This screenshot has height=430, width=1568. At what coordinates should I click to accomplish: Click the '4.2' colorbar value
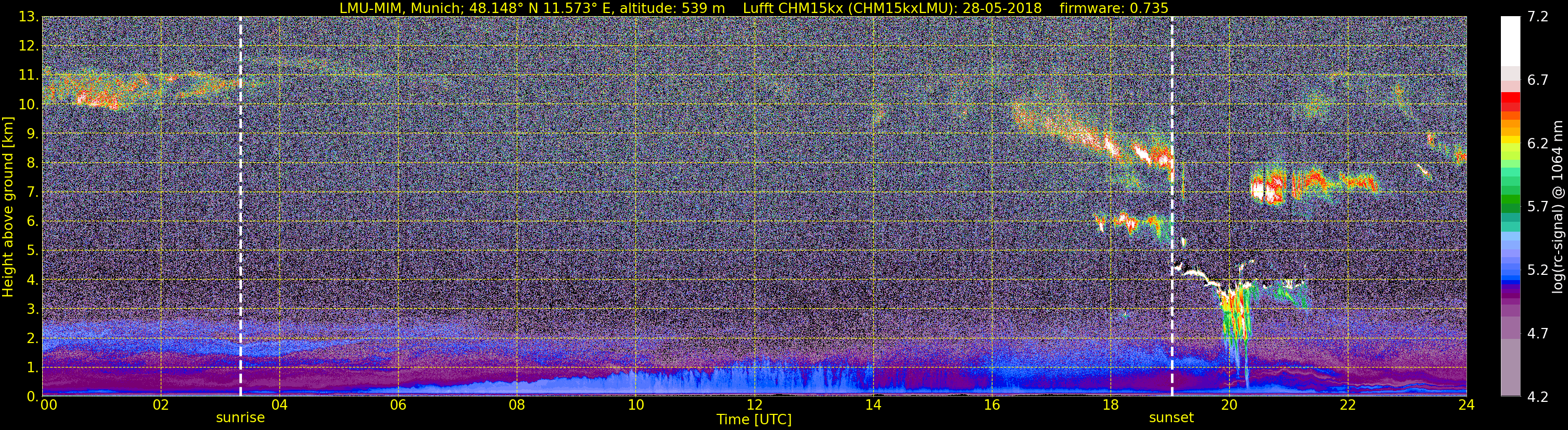click(1538, 397)
